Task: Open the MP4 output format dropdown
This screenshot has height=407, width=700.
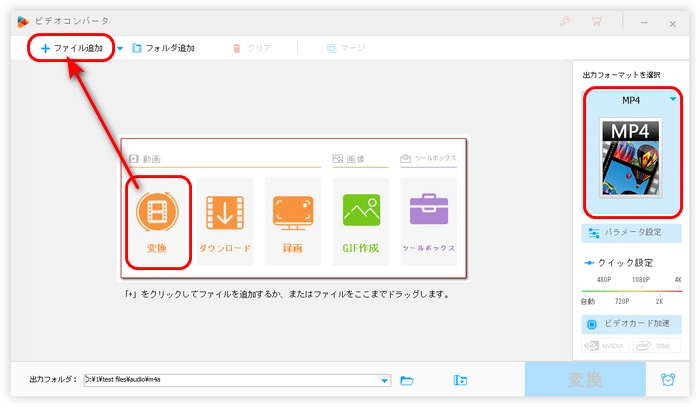Action: pyautogui.click(x=673, y=99)
